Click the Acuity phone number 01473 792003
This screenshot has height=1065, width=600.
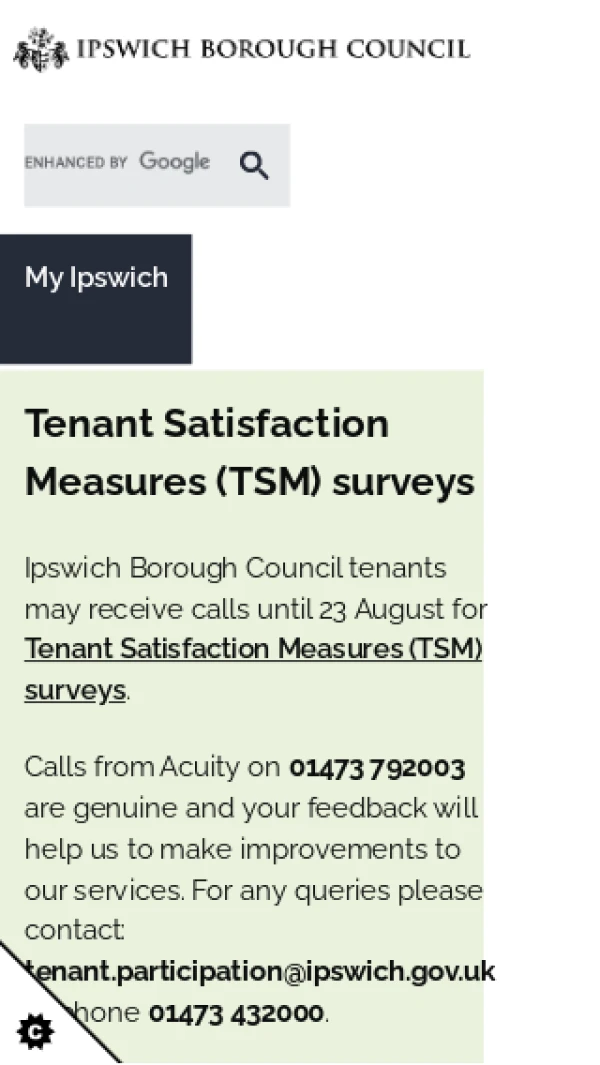tap(377, 768)
